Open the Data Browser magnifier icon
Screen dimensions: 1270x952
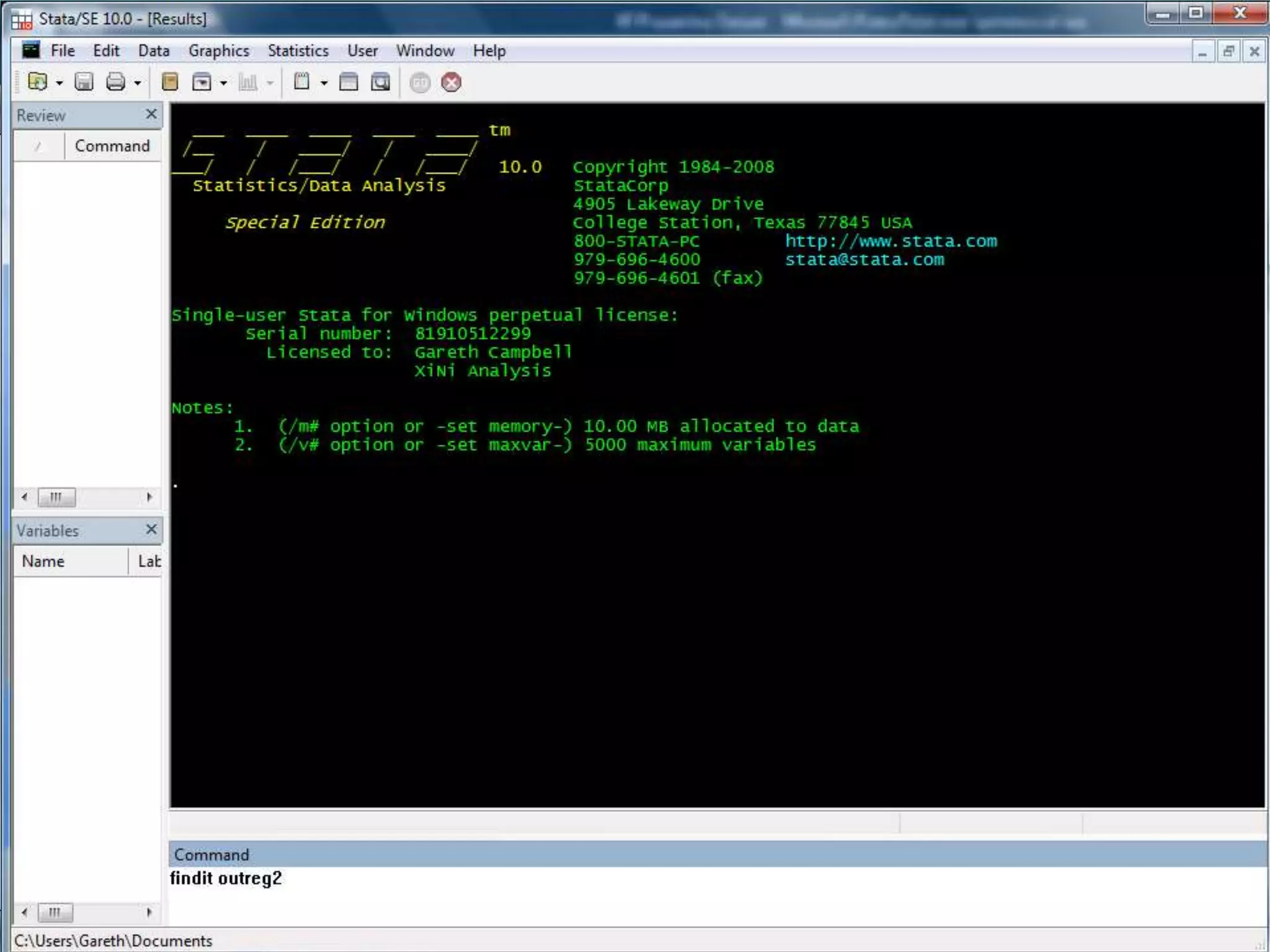pyautogui.click(x=380, y=82)
